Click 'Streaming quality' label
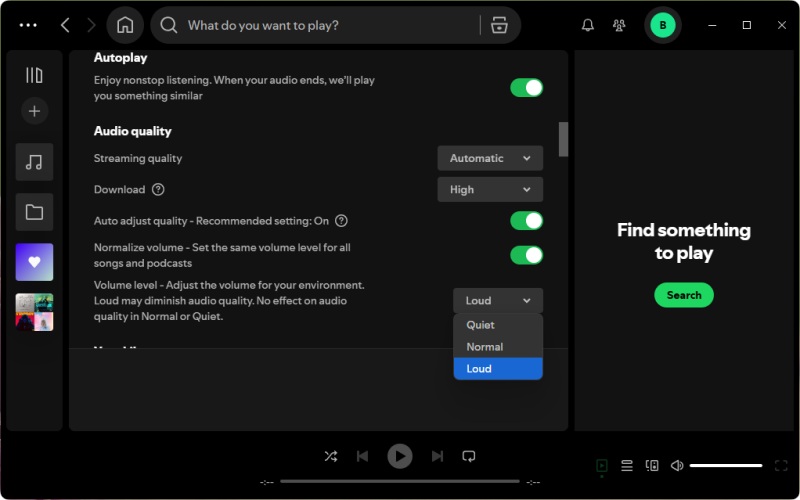 tap(138, 158)
